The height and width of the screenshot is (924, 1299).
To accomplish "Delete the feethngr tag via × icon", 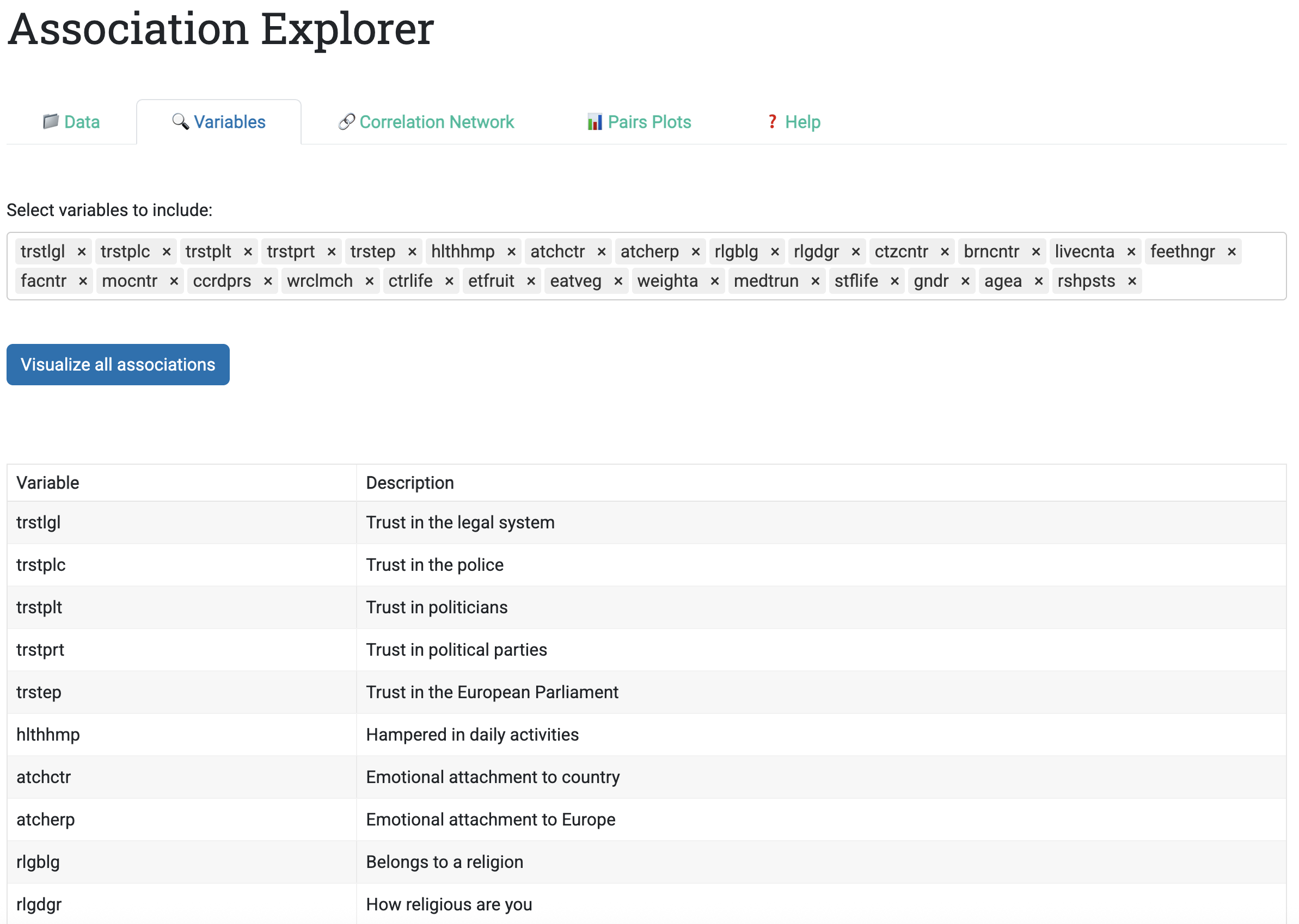I will [1231, 252].
